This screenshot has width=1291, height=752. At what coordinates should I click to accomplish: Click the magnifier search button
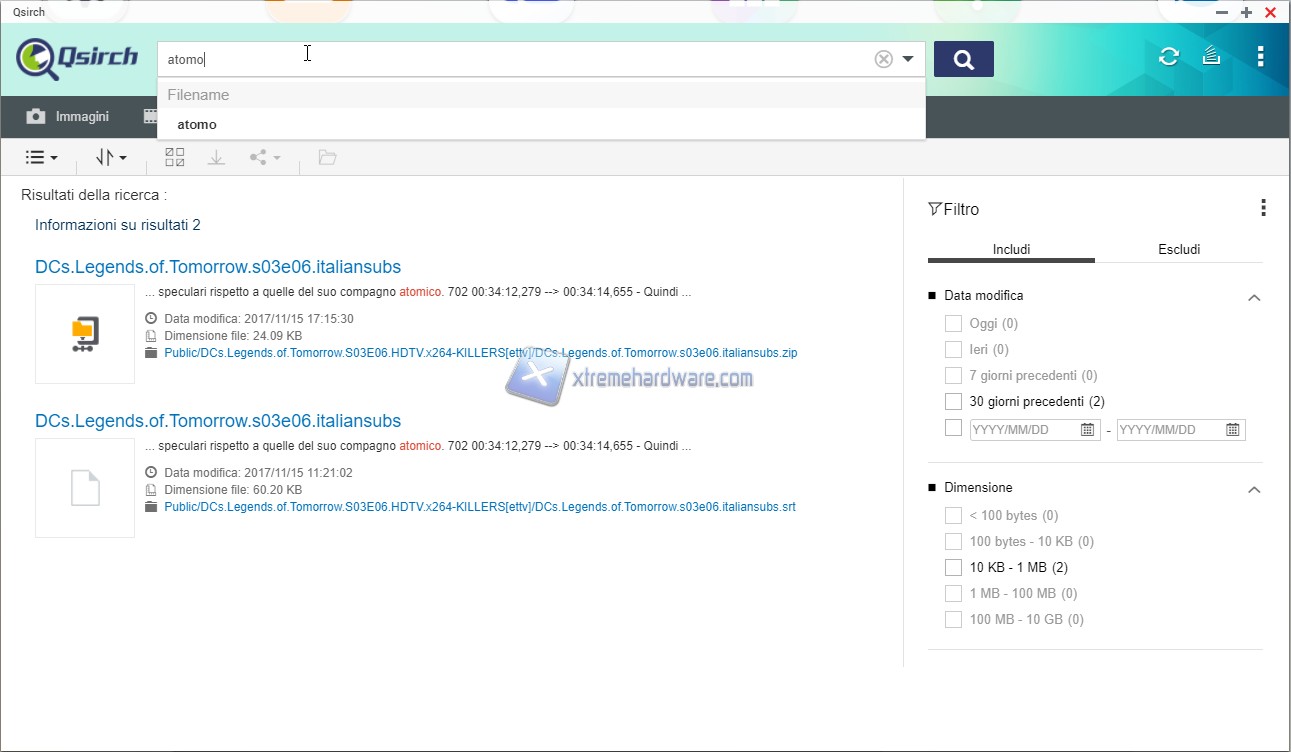coord(963,59)
